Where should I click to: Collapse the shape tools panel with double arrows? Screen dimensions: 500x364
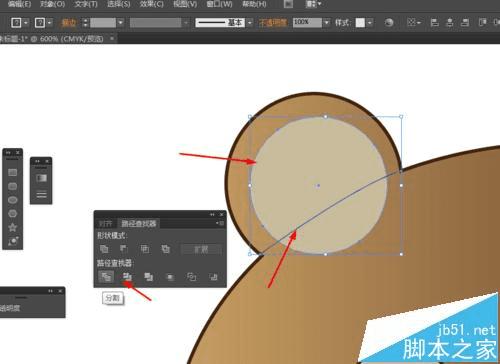point(8,152)
